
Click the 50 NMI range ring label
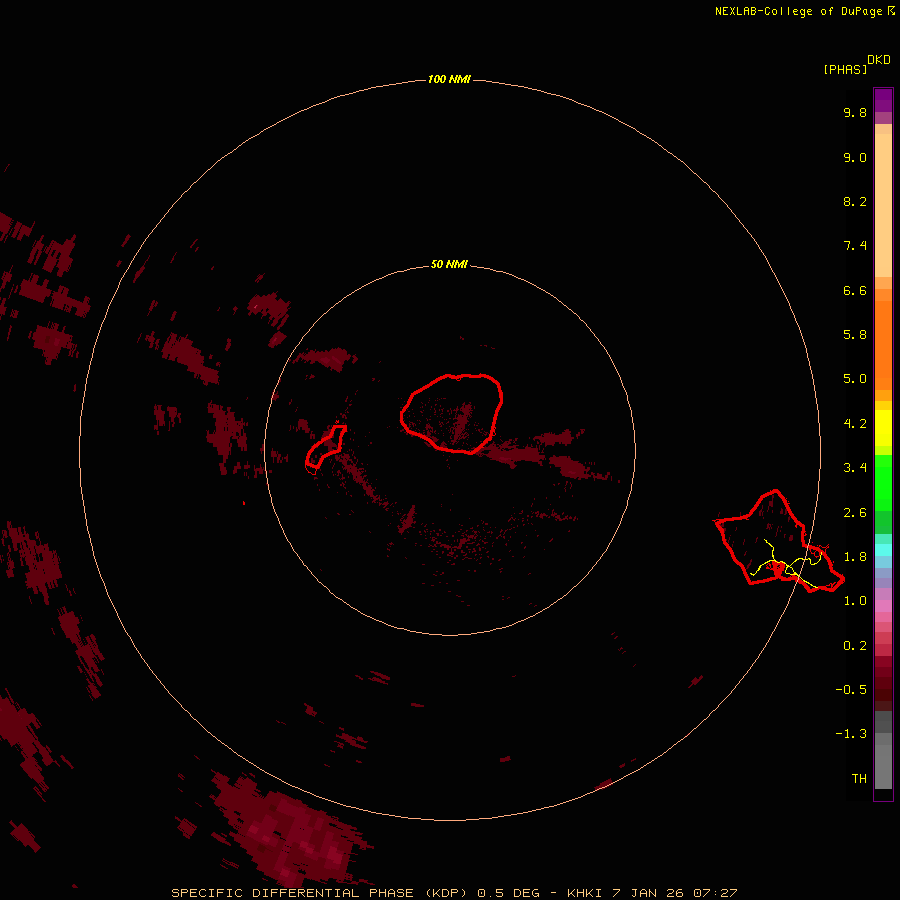(449, 264)
